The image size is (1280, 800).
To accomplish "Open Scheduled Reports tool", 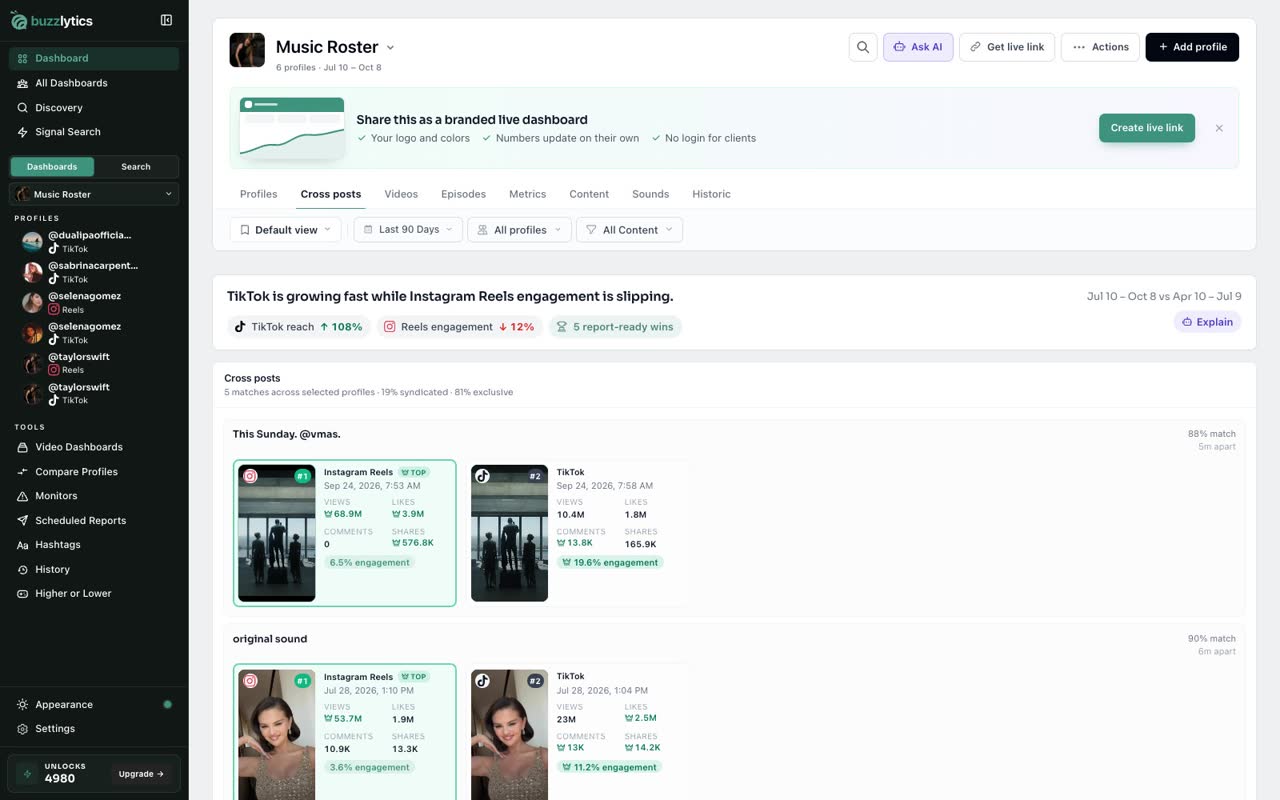I will 94,520.
